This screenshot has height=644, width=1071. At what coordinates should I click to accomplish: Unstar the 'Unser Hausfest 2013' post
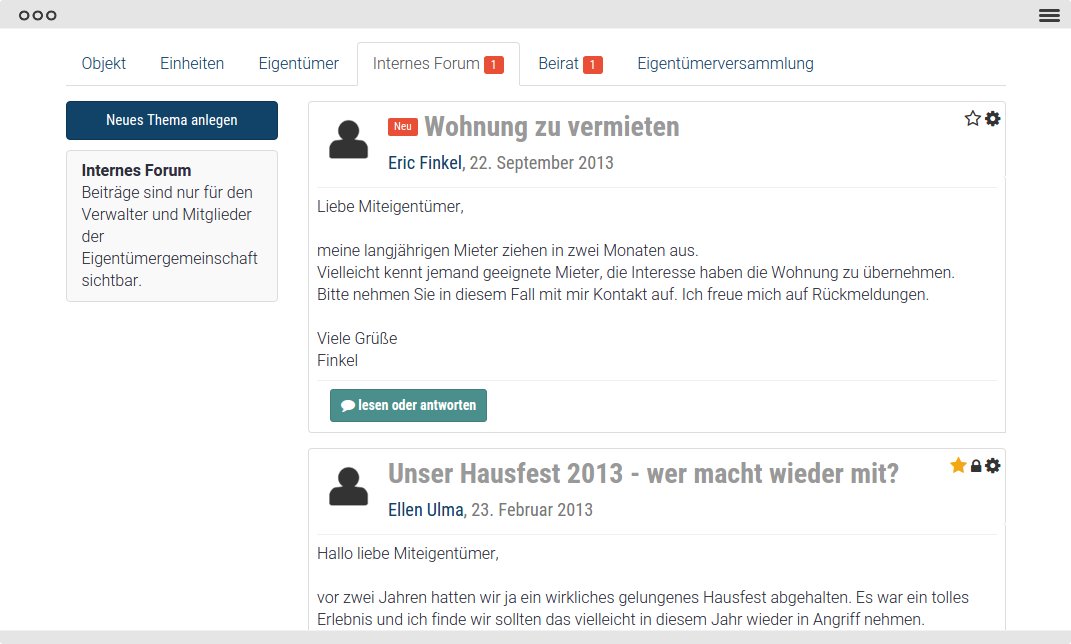click(x=958, y=466)
